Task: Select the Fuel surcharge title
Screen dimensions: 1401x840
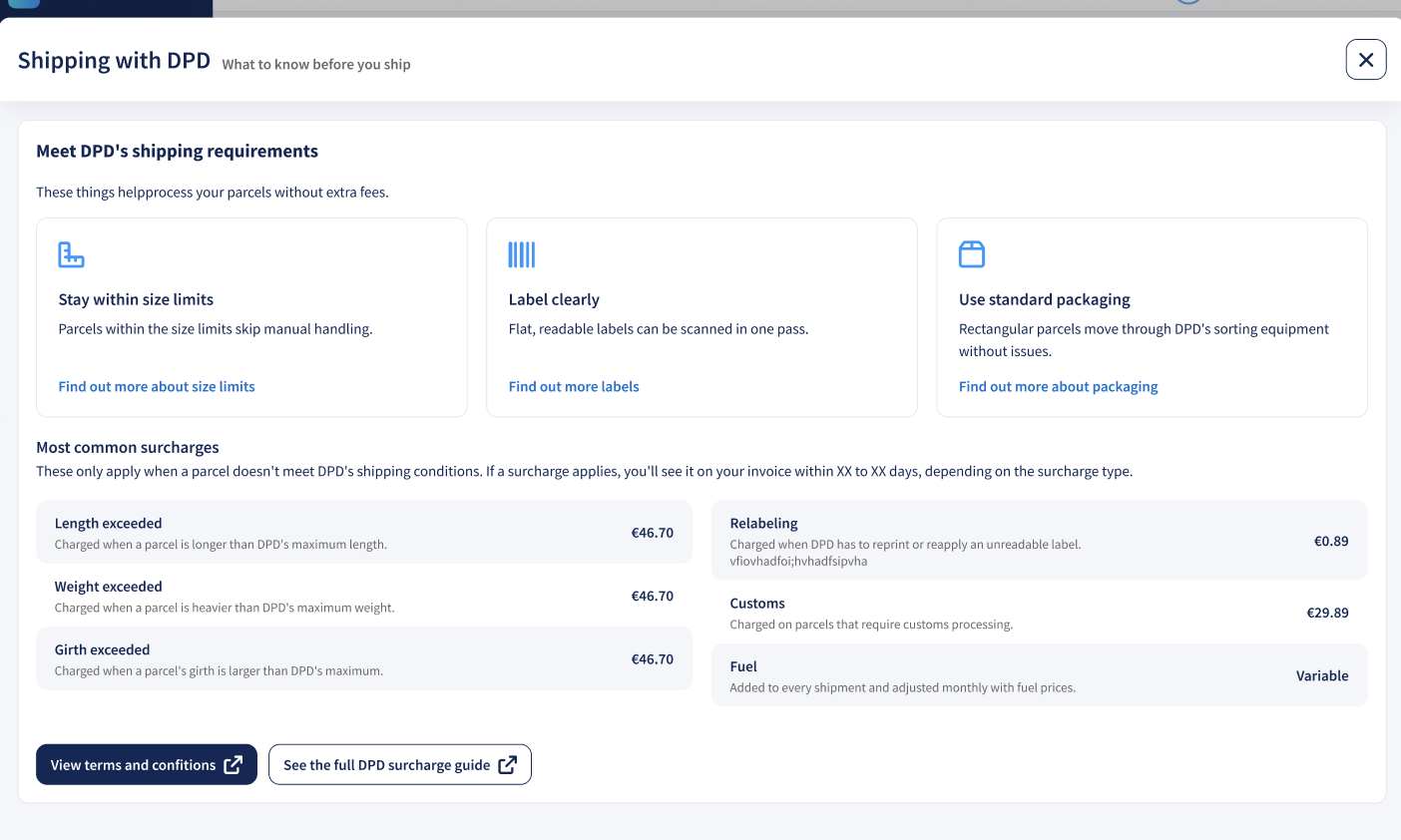Action: [743, 666]
